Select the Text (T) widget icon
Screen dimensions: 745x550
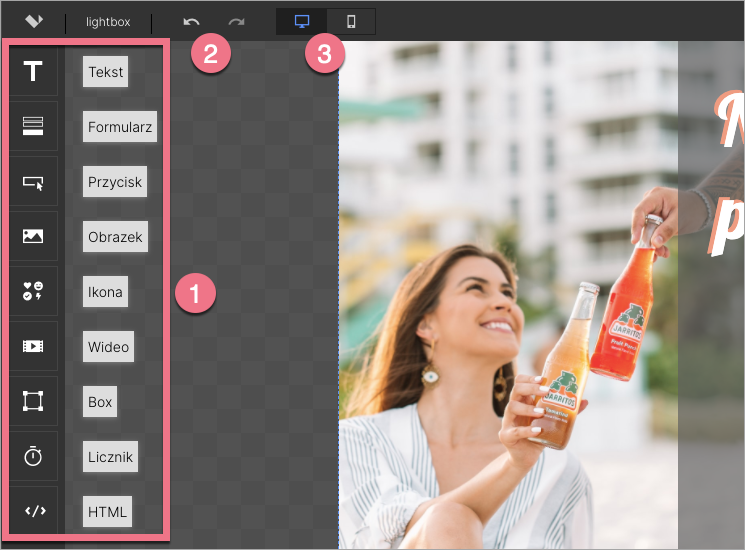tap(33, 72)
